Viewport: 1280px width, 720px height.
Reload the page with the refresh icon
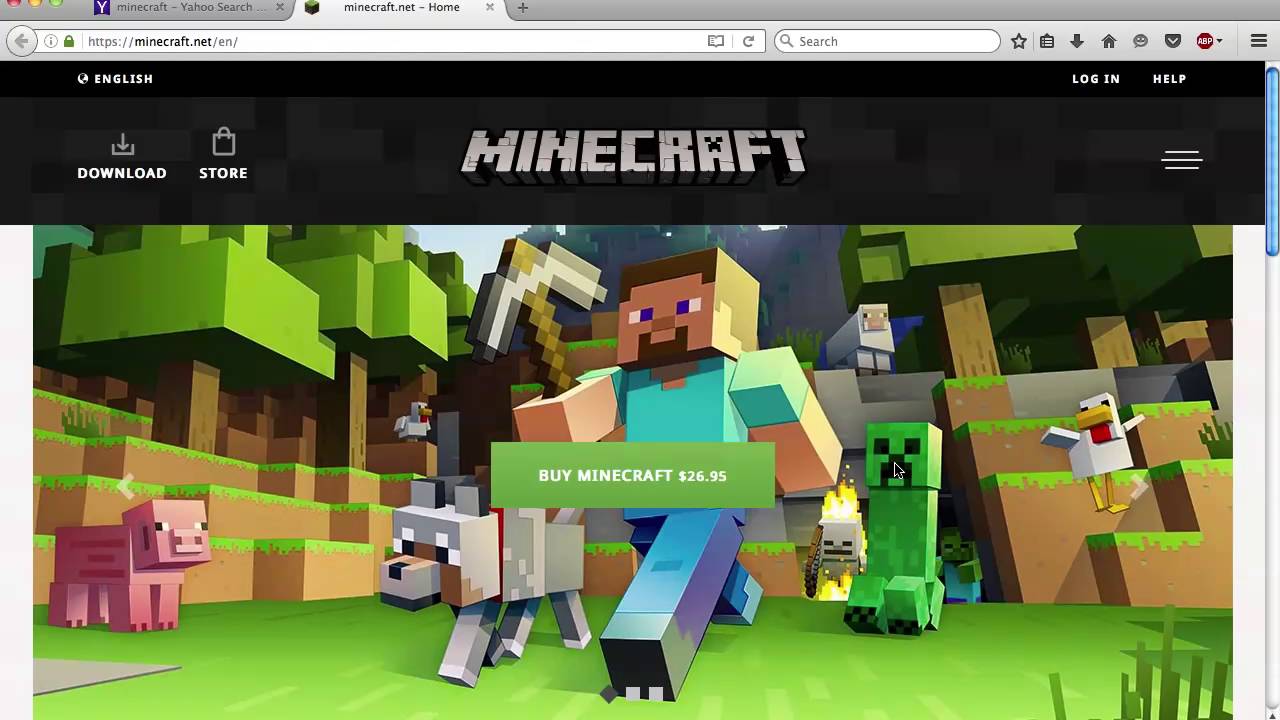pos(748,41)
